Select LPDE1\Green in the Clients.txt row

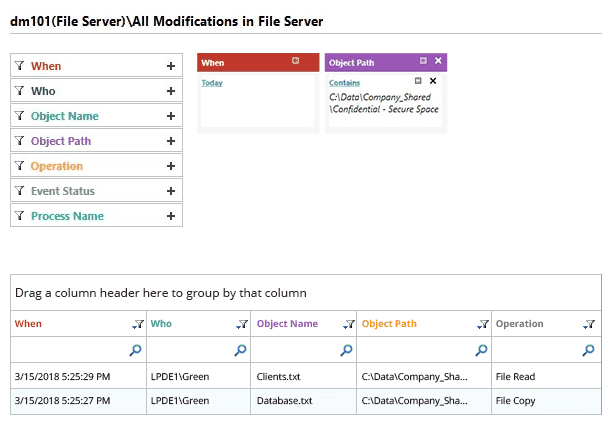198,377
